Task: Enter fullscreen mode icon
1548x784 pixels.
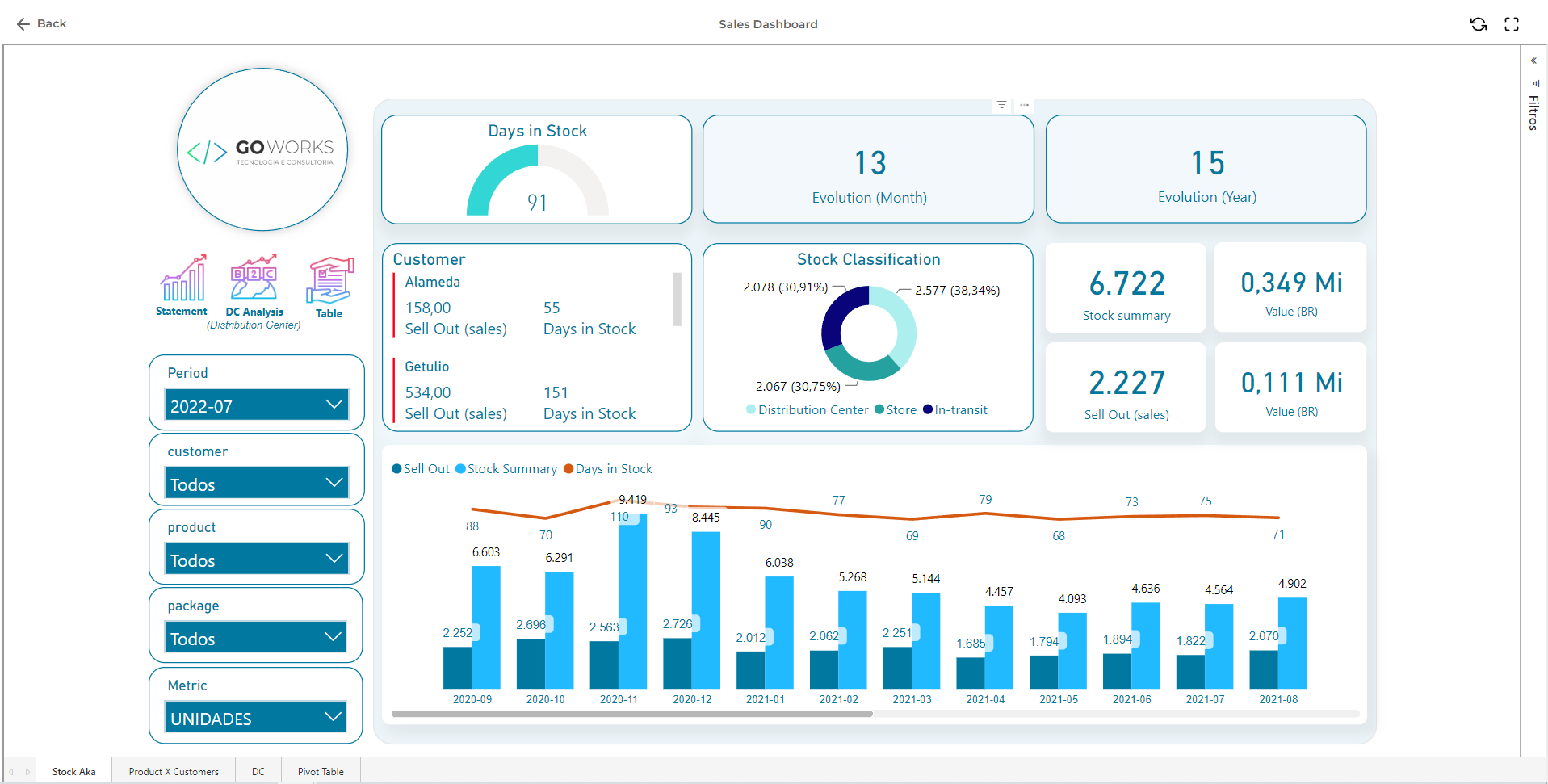Action: click(x=1512, y=24)
